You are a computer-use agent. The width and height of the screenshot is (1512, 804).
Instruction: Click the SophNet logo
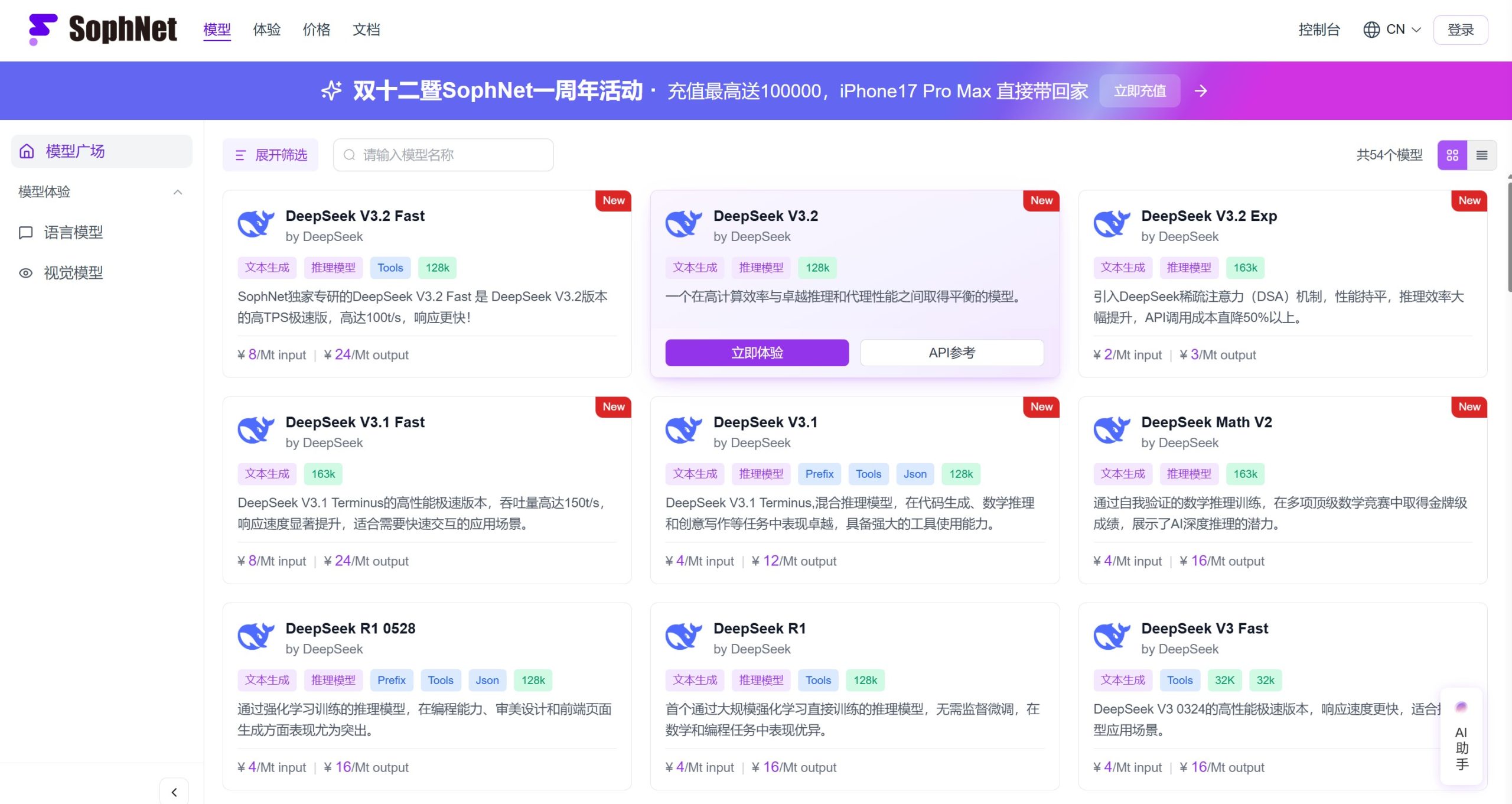pyautogui.click(x=100, y=30)
